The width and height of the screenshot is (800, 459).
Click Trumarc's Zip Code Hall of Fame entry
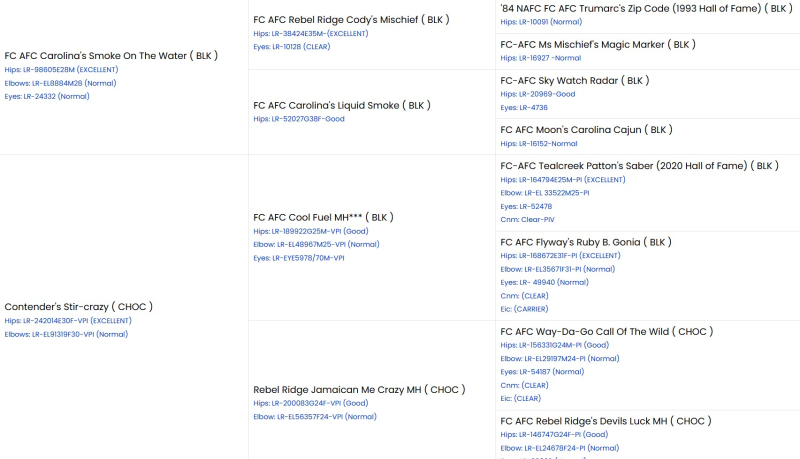point(646,9)
